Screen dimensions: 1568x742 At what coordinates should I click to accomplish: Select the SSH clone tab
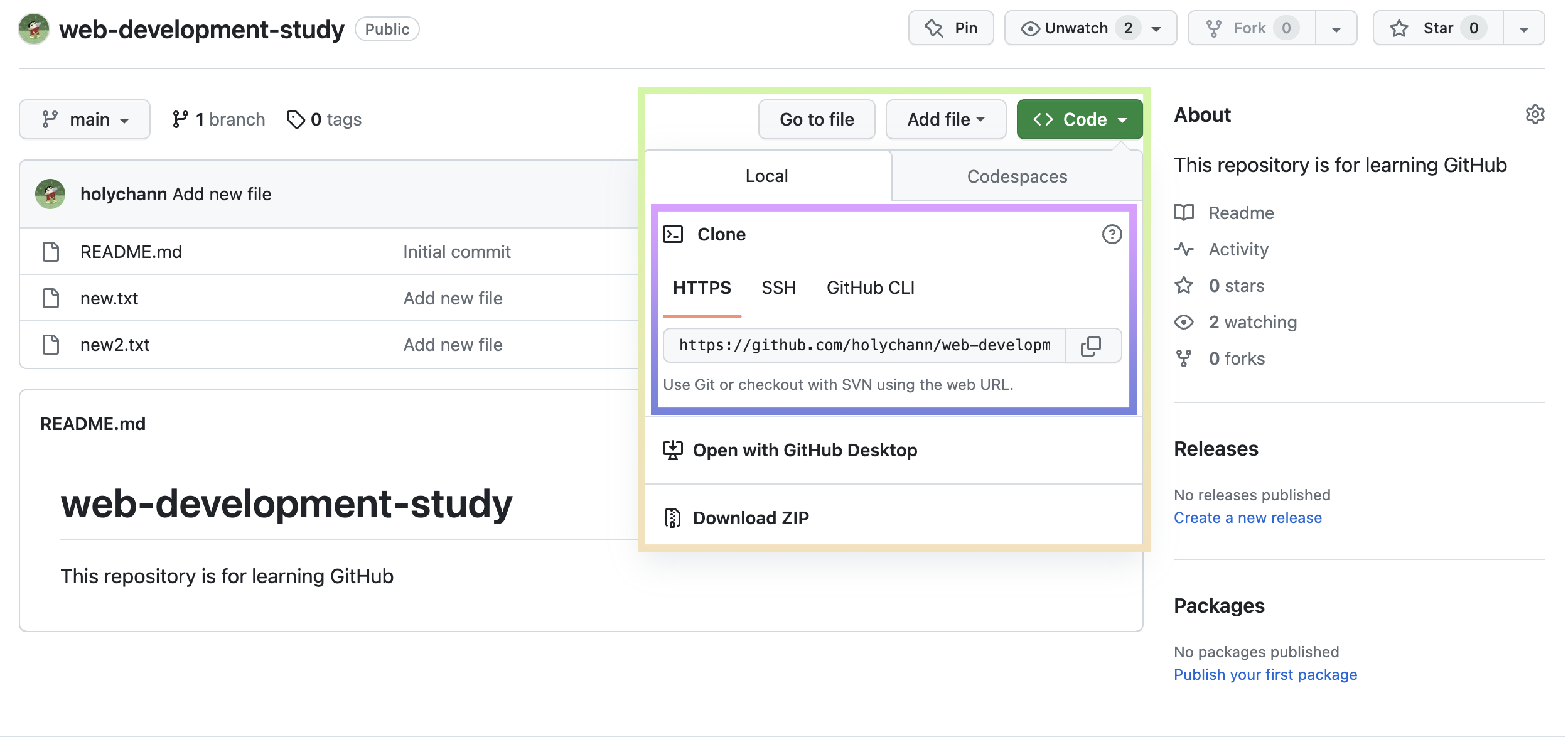tap(778, 288)
